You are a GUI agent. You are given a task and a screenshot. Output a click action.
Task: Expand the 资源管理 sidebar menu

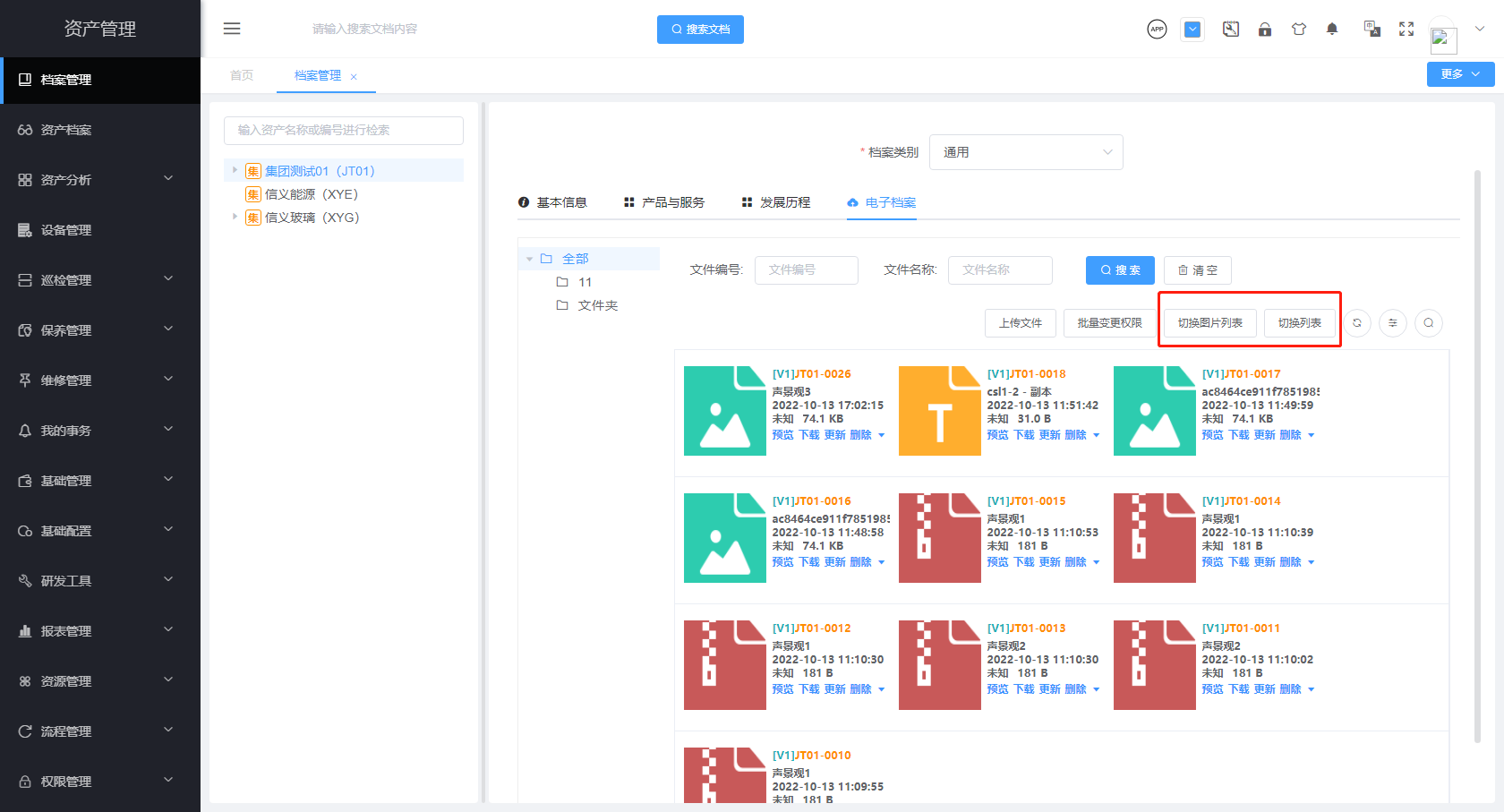pos(100,681)
